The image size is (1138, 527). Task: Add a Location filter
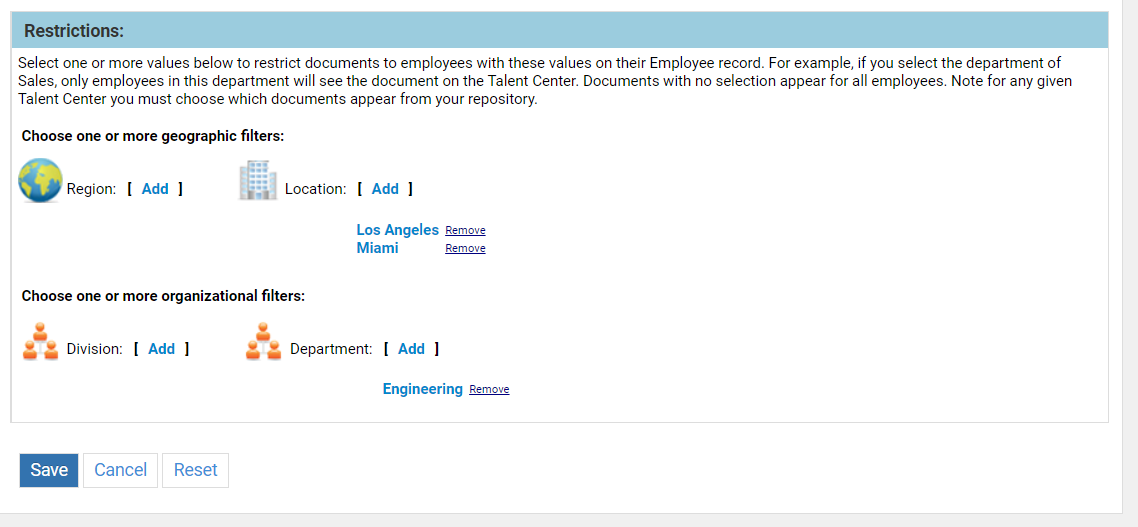[x=385, y=189]
